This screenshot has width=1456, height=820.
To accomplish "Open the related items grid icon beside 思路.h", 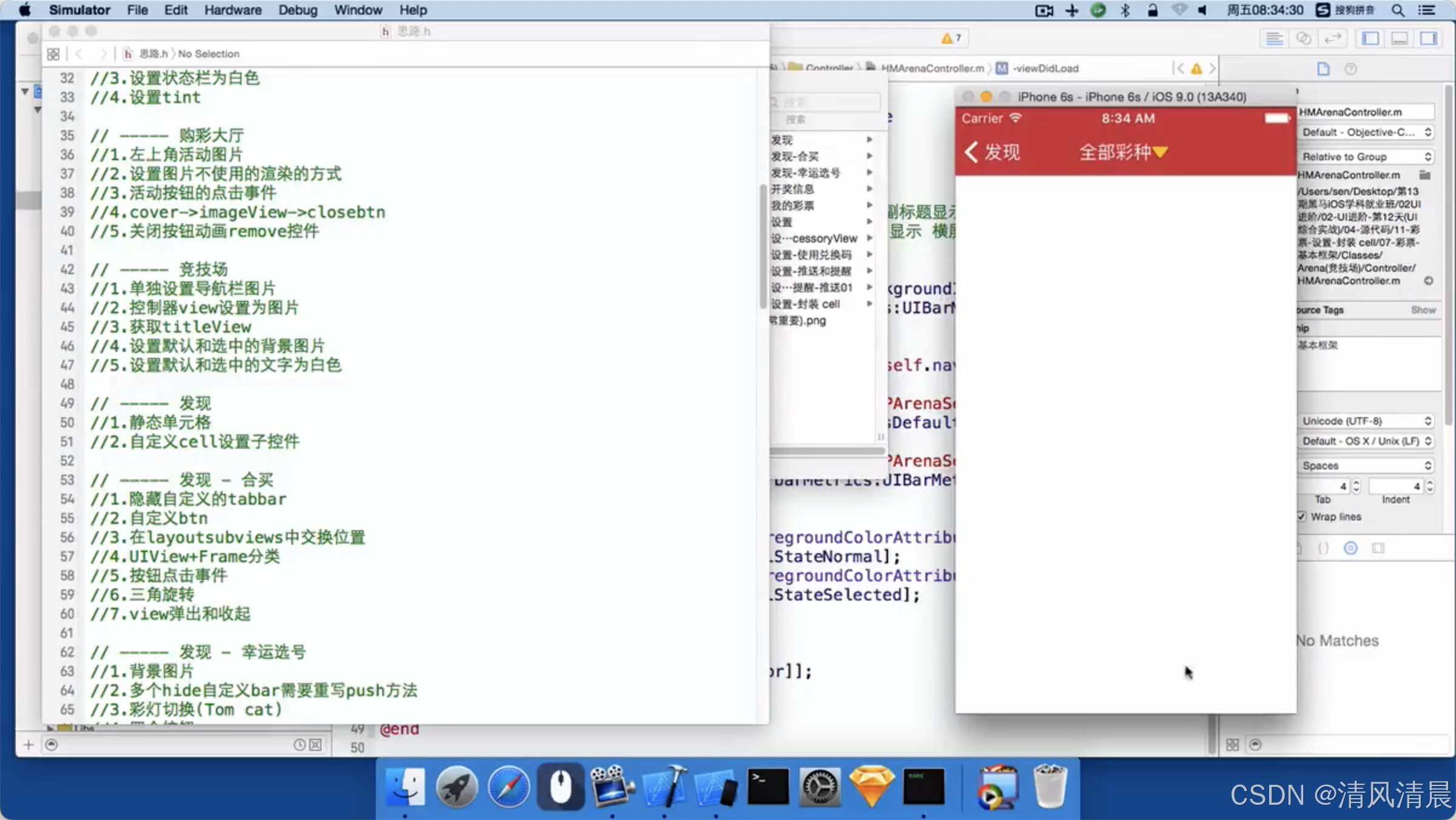I will click(x=53, y=54).
